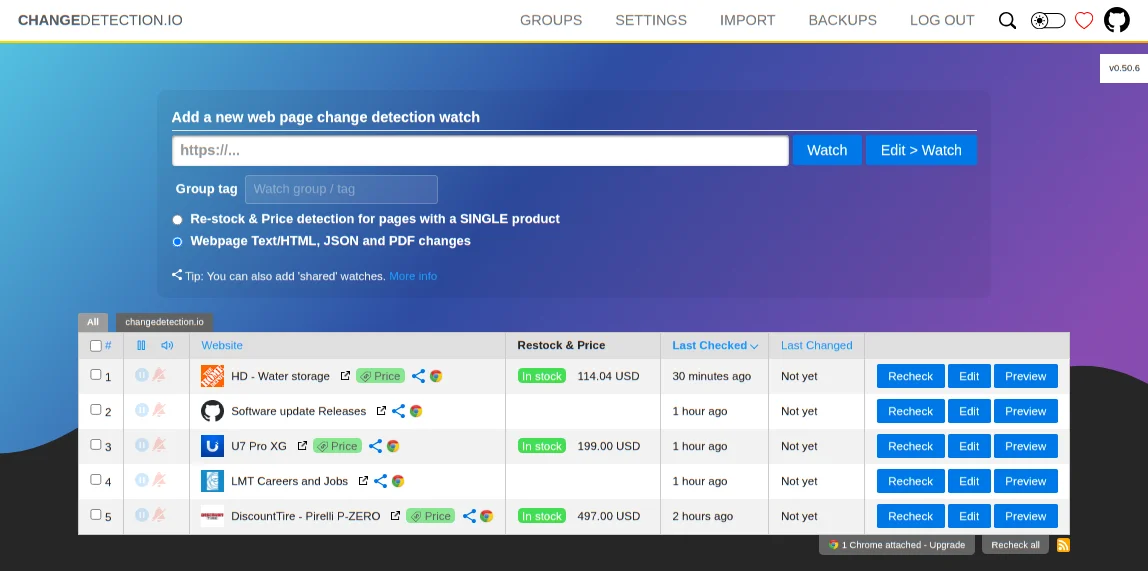This screenshot has height=571, width=1148.
Task: Click the heart sponsor icon
Action: tap(1084, 20)
